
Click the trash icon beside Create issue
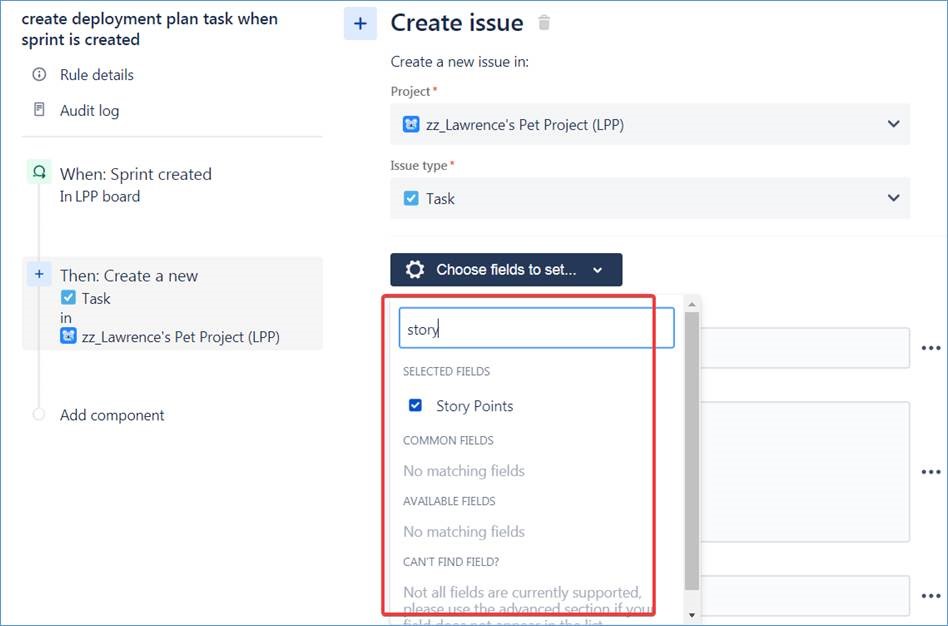(544, 23)
